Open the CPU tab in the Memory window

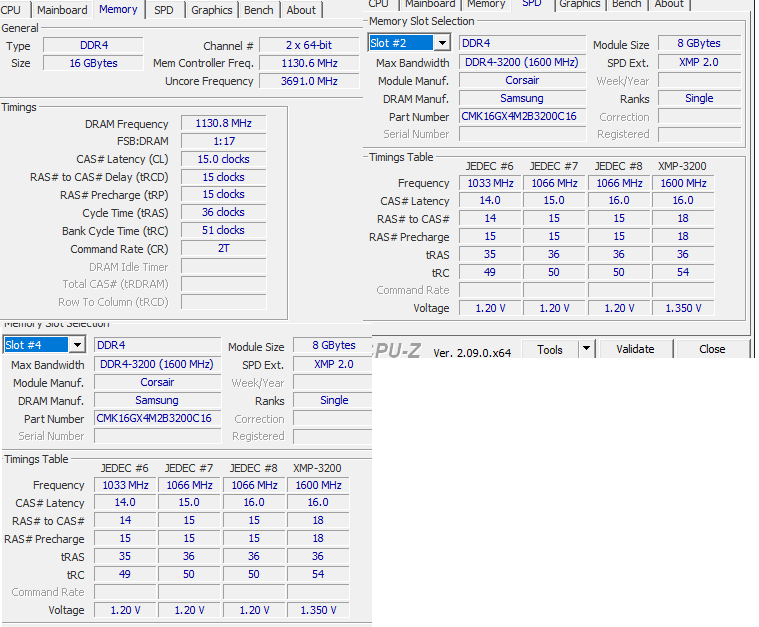pyautogui.click(x=12, y=10)
